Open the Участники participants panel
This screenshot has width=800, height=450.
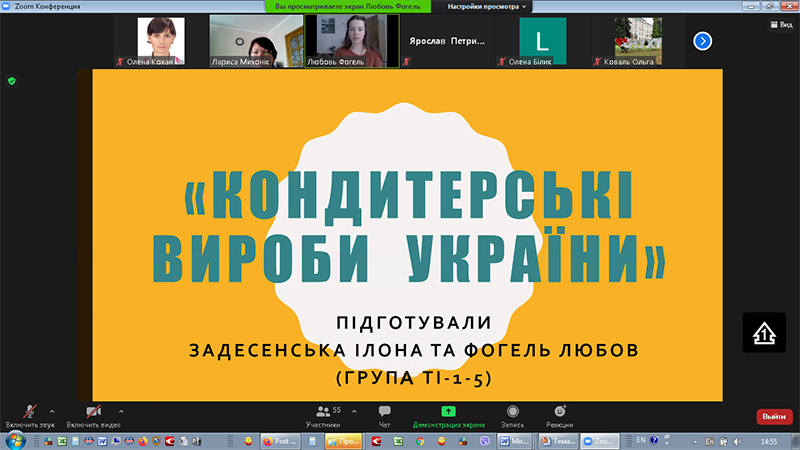click(322, 416)
